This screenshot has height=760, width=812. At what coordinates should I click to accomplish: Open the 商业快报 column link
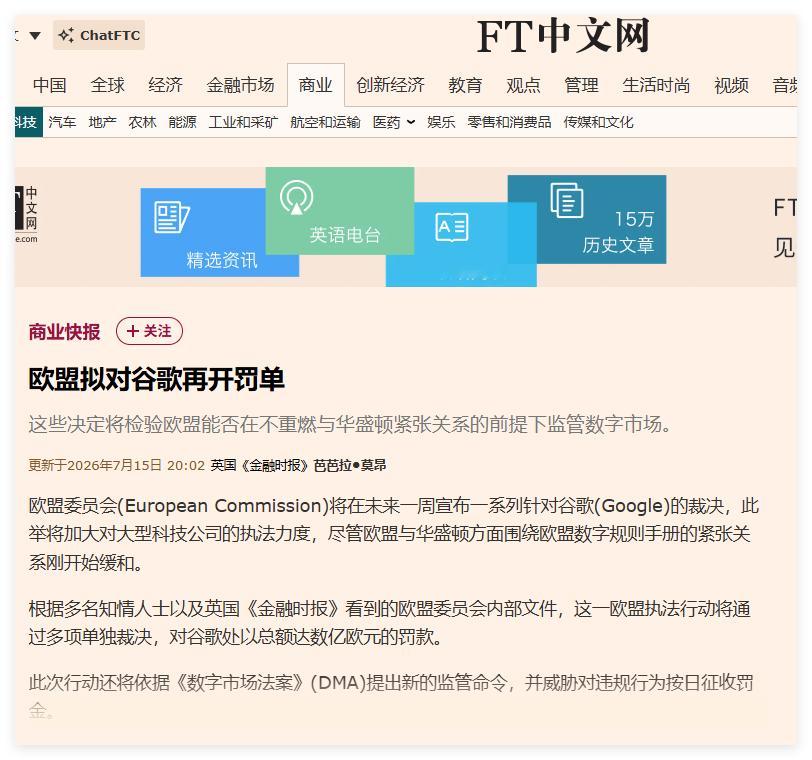click(x=64, y=332)
